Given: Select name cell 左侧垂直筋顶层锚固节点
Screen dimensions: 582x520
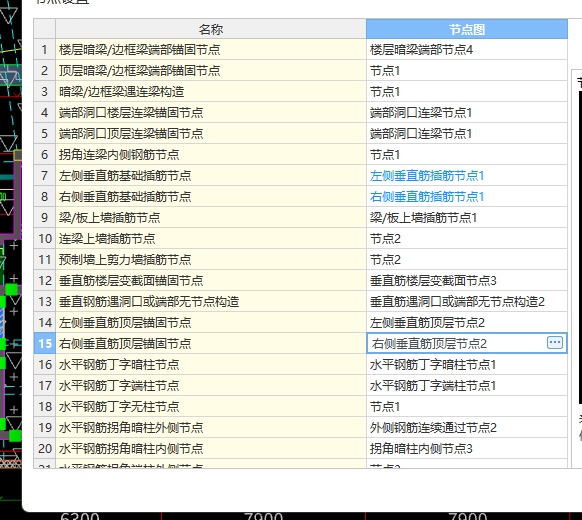Looking at the screenshot, I should point(211,322).
